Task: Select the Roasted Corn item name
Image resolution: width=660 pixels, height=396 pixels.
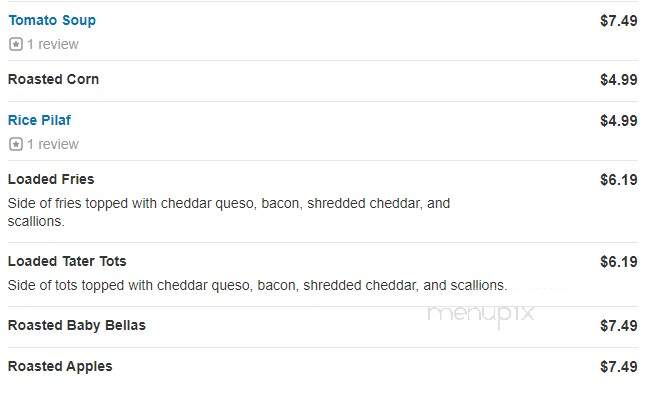Action: pyautogui.click(x=53, y=79)
